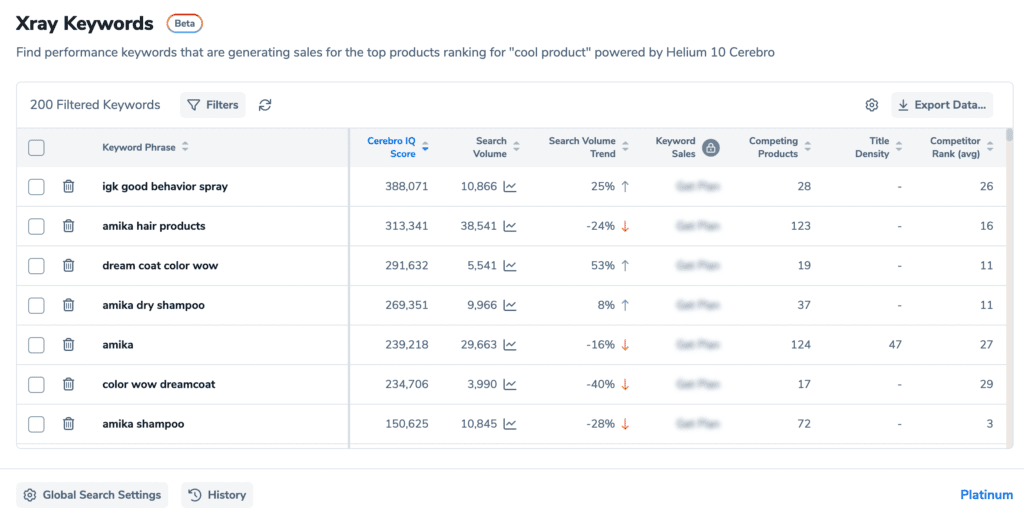Screen dimensions: 1024x512
Task: Click the Beta badge
Action: click(x=185, y=24)
